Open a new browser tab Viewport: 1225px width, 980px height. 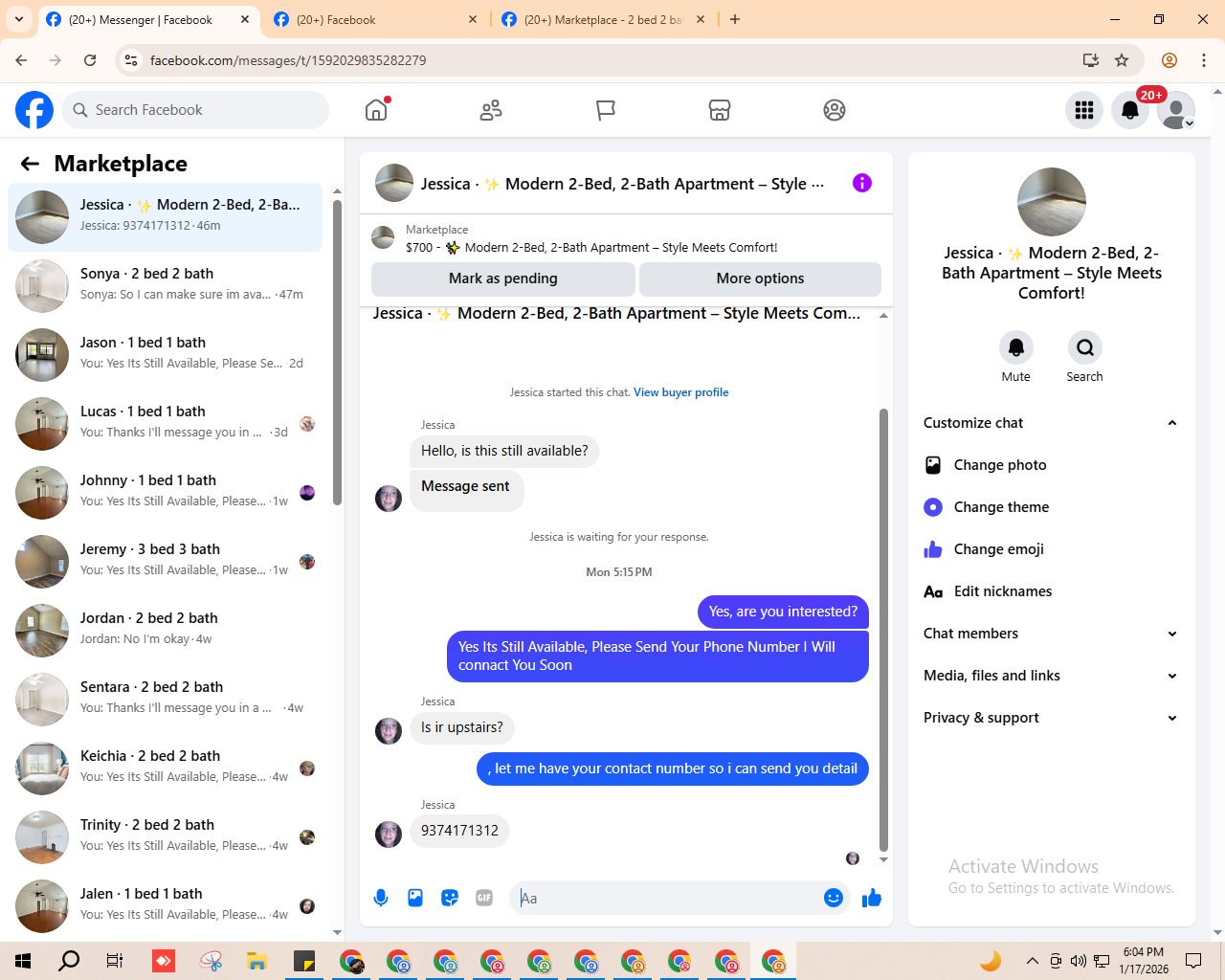coord(735,19)
